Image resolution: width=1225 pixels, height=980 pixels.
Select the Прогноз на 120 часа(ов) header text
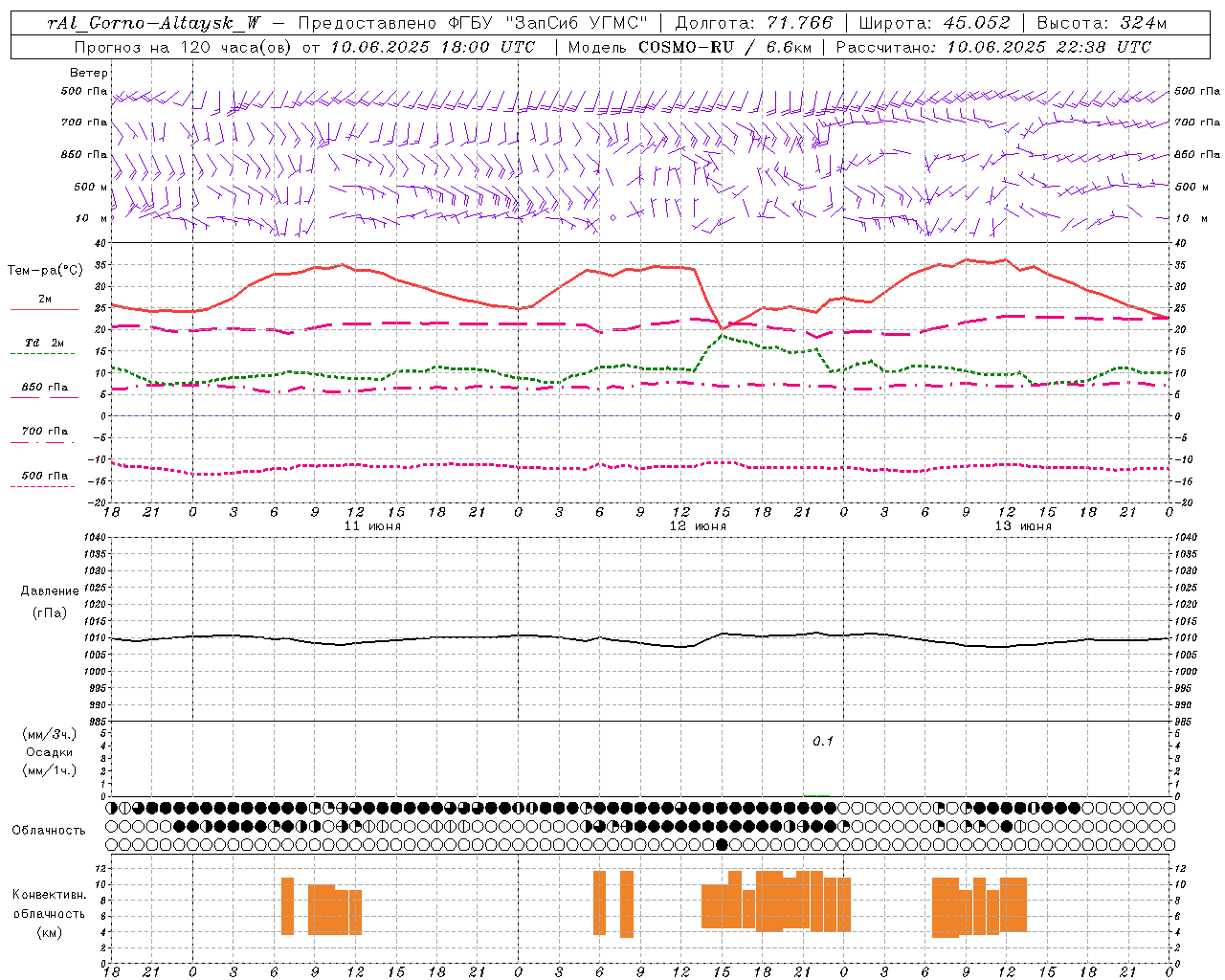(184, 47)
